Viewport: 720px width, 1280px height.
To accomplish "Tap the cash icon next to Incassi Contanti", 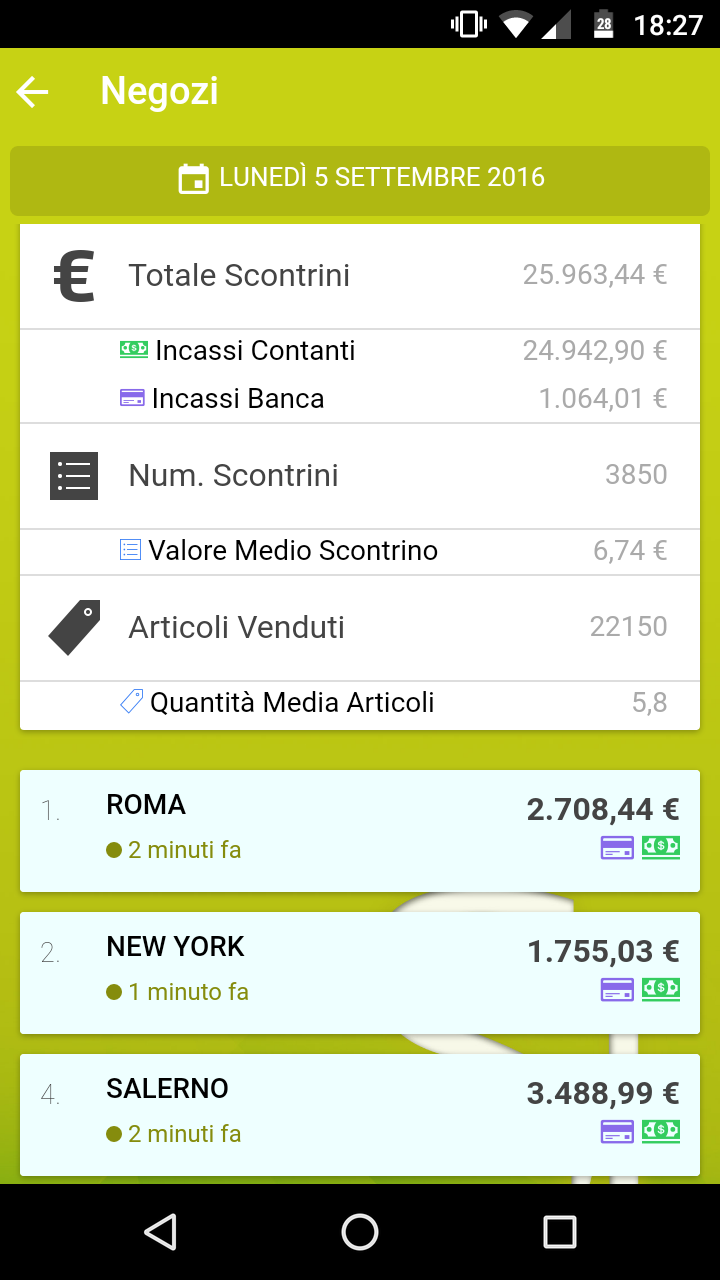I will tap(133, 350).
